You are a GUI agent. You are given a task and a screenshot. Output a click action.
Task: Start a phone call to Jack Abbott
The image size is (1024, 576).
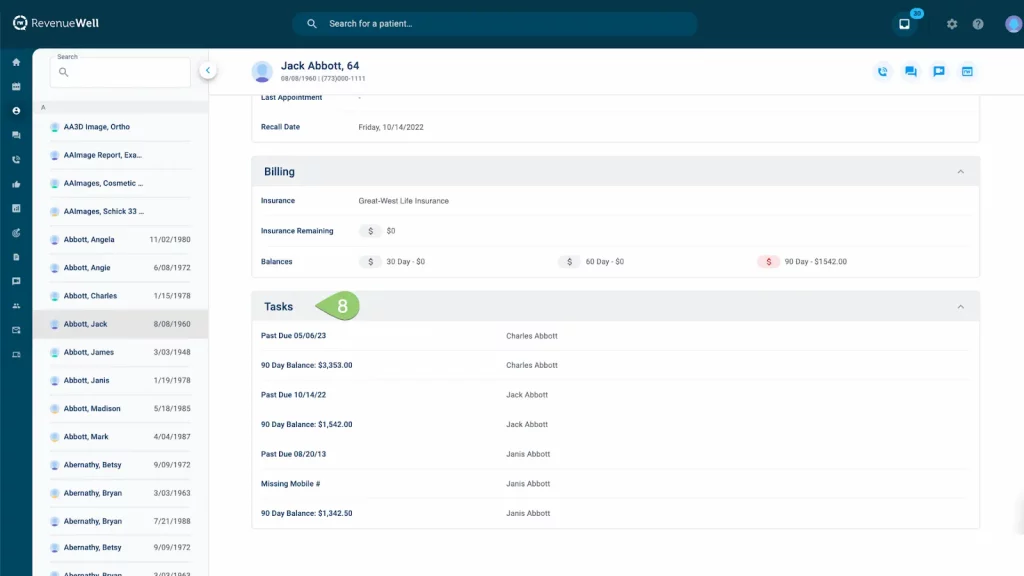pos(883,71)
